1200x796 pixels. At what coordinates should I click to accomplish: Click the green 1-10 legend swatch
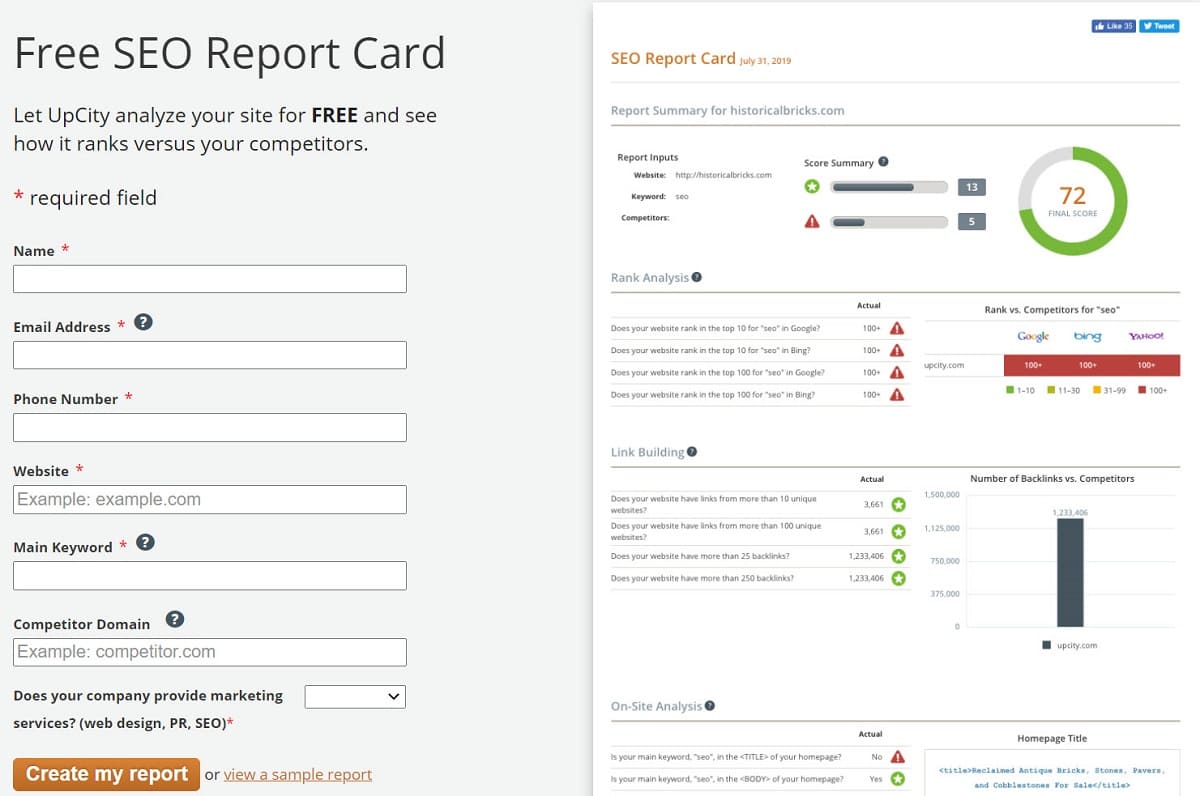pos(1009,390)
